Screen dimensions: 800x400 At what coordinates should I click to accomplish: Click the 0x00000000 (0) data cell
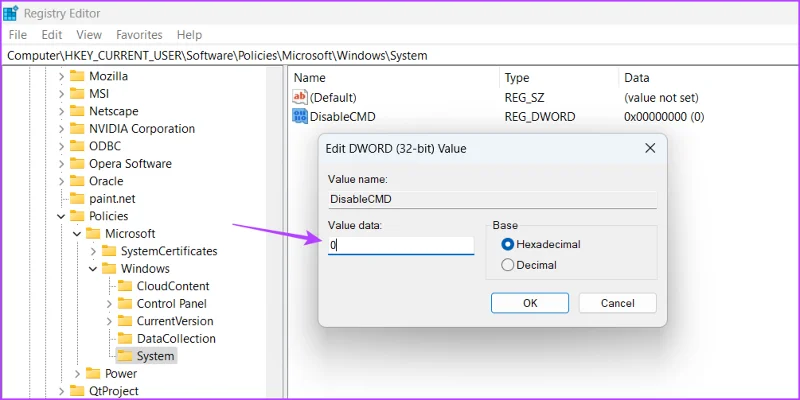(x=664, y=117)
